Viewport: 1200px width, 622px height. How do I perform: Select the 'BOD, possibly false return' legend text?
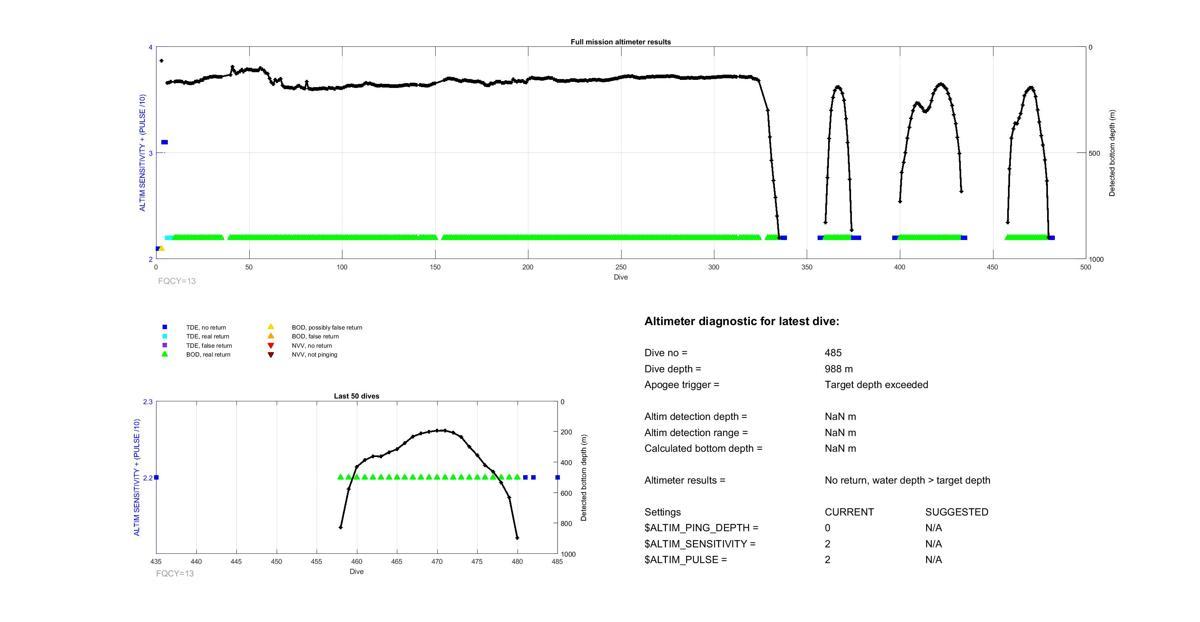click(327, 328)
